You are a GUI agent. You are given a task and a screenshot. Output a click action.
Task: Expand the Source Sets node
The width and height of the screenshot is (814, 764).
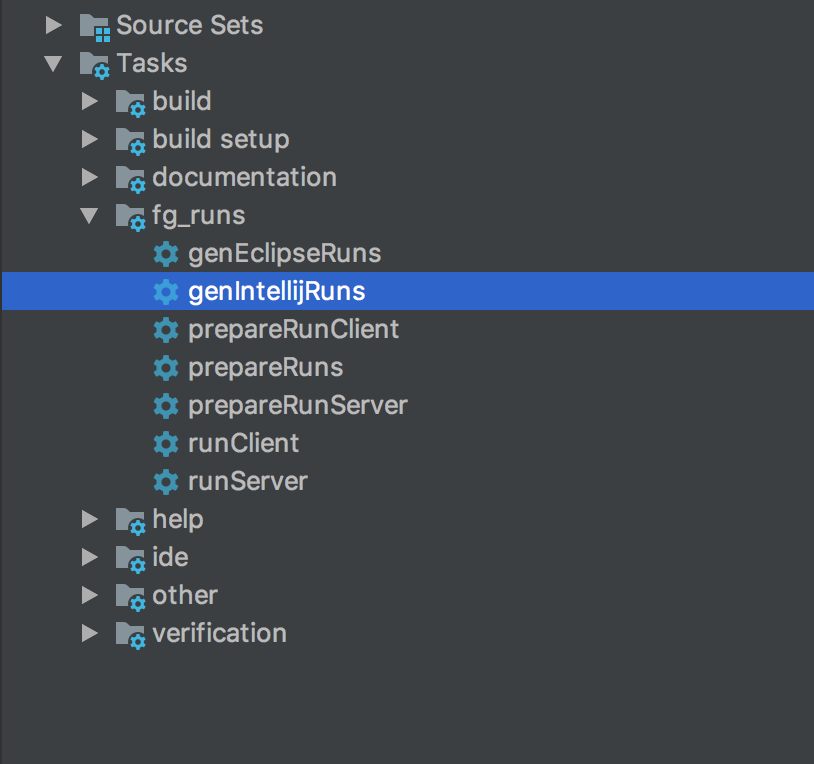click(52, 25)
